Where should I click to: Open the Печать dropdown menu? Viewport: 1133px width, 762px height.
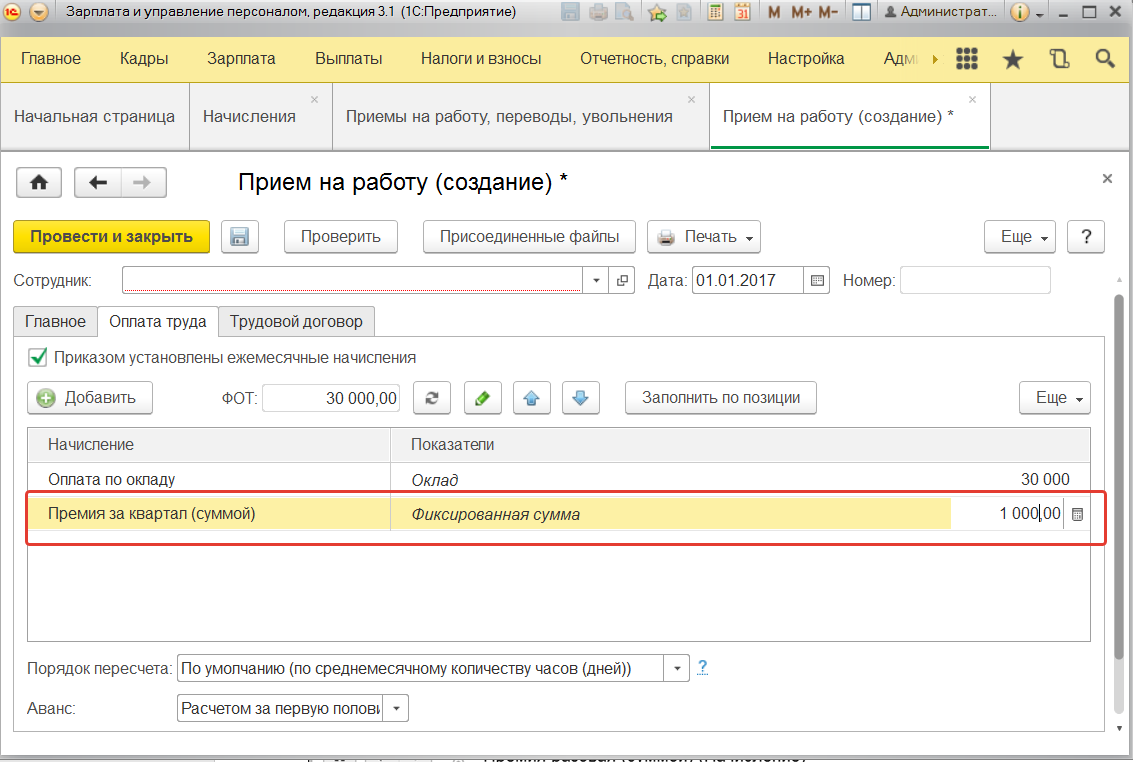pos(704,237)
